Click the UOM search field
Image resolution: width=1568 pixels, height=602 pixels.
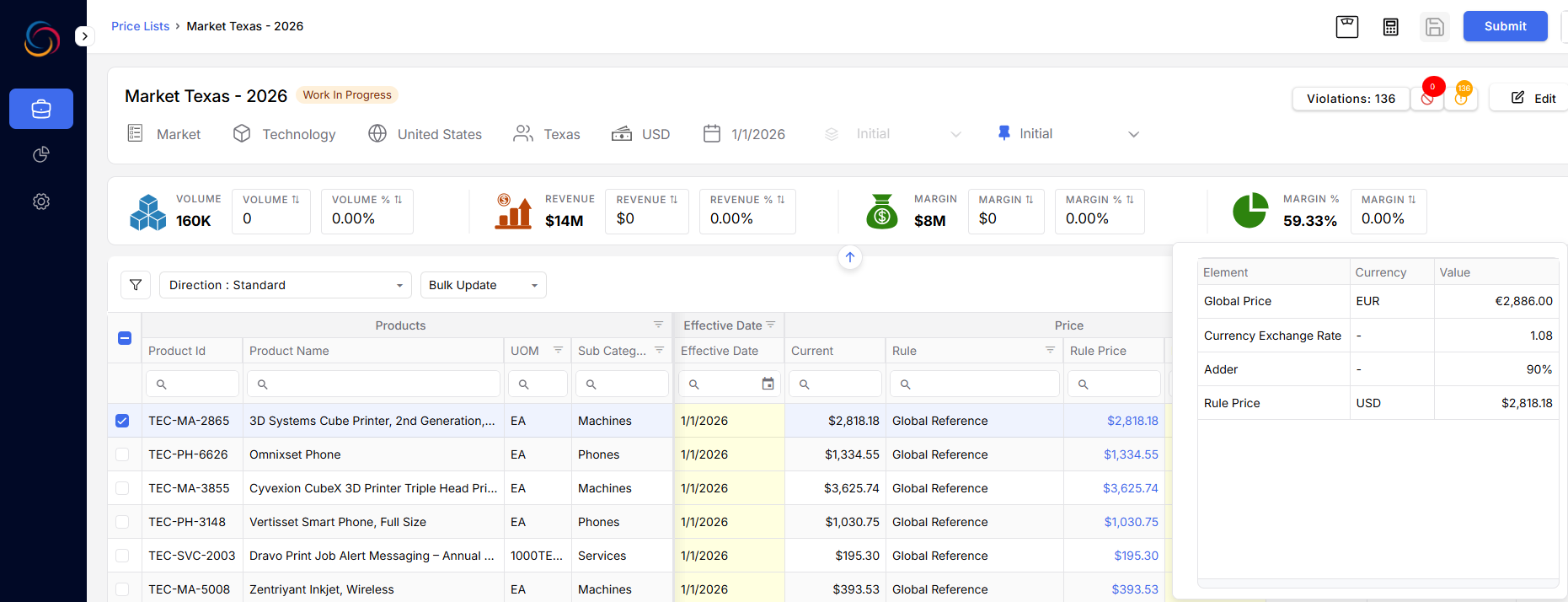pyautogui.click(x=538, y=384)
